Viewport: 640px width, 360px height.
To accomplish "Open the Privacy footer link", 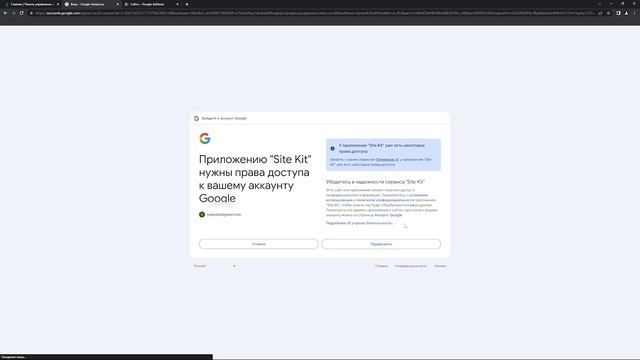I will pos(411,266).
